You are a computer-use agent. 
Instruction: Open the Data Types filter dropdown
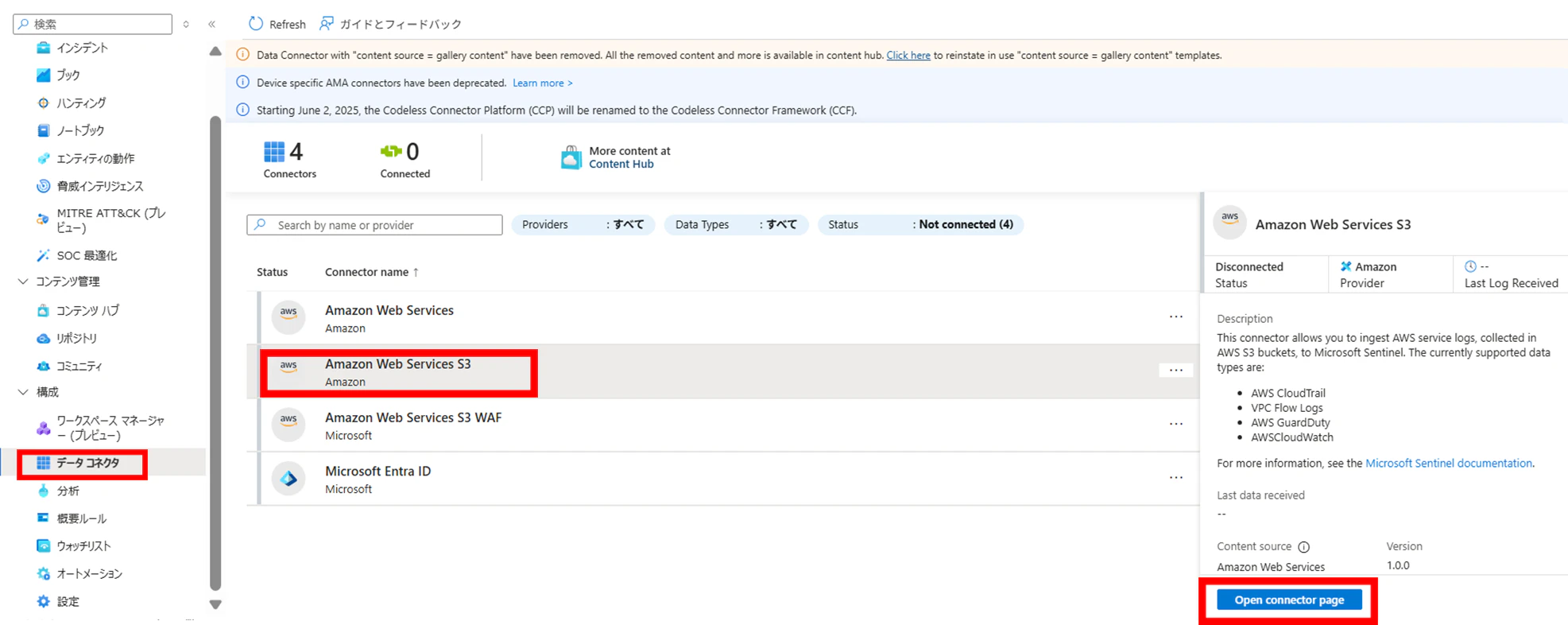(x=736, y=225)
